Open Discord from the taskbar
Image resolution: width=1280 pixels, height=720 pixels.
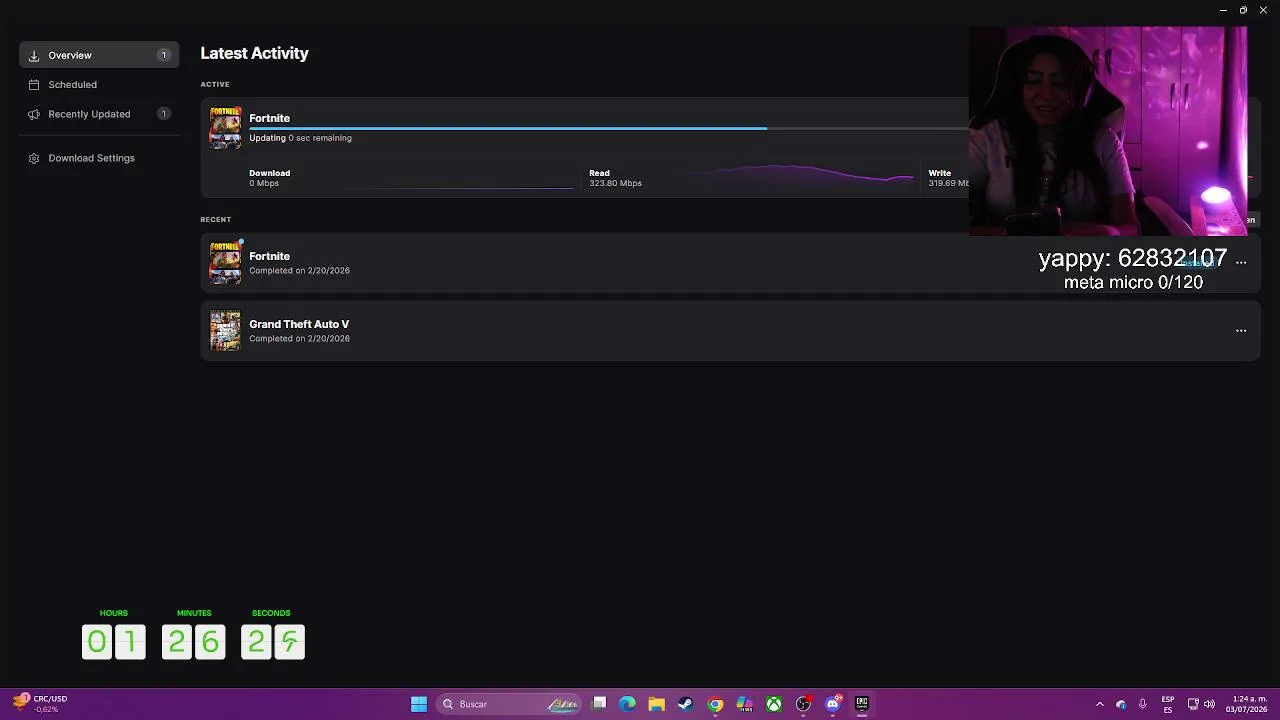pos(833,704)
